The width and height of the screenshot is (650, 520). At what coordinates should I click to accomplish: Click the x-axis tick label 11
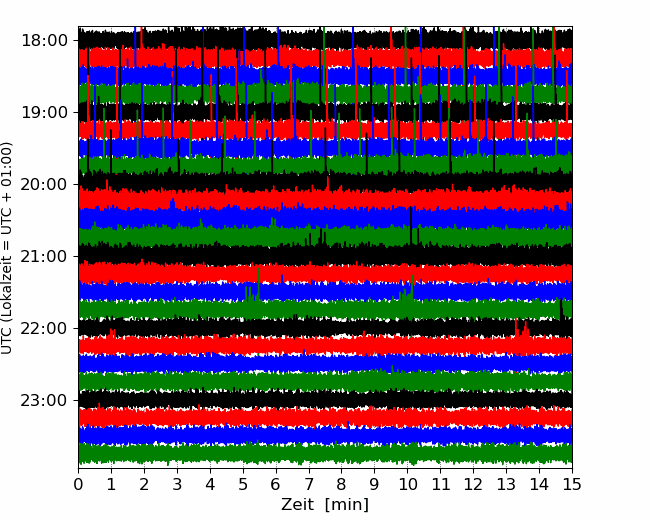[x=440, y=484]
